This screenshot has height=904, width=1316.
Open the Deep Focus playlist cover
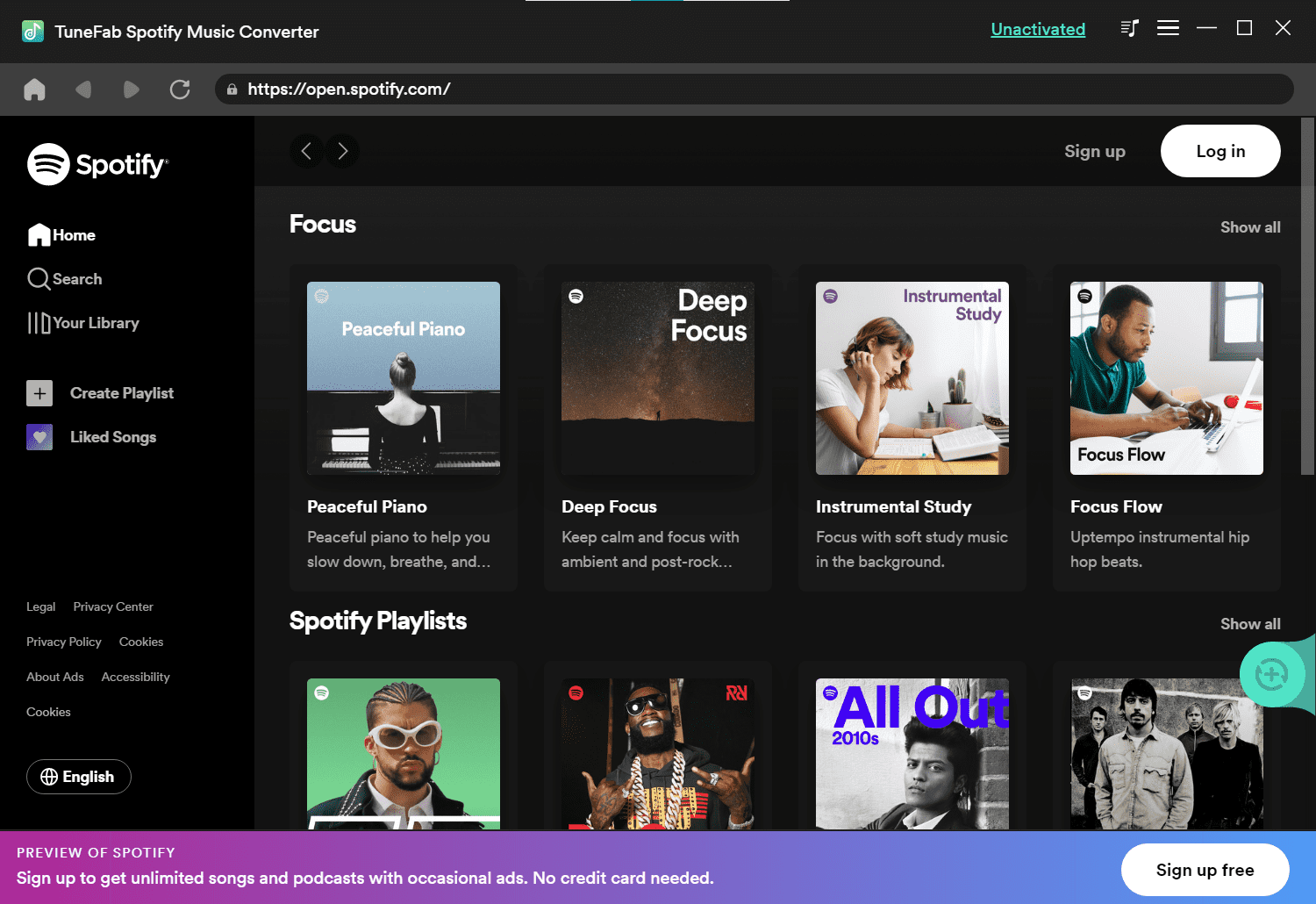pos(658,378)
